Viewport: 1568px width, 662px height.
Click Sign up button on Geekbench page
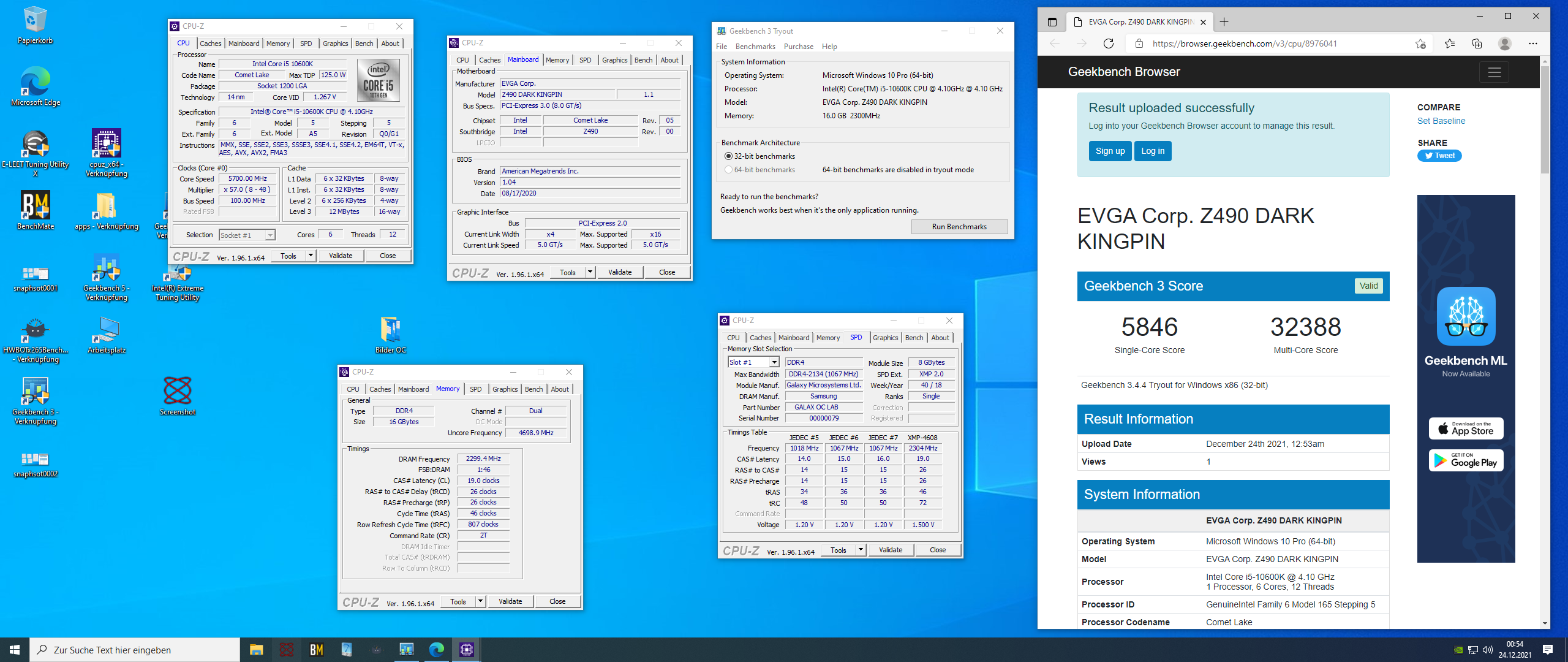[1110, 151]
